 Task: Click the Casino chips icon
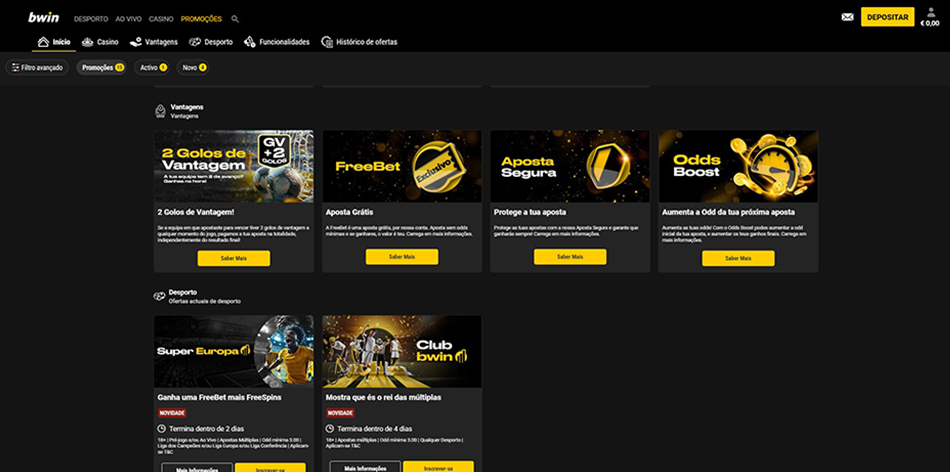88,42
